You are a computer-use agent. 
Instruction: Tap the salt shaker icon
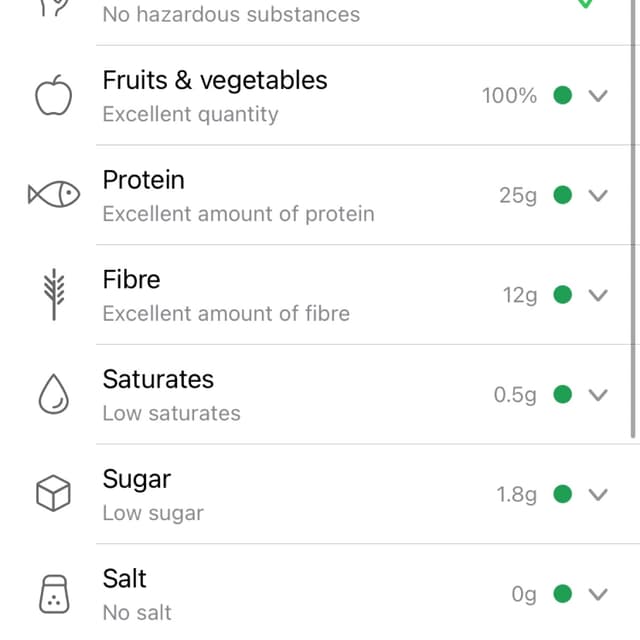(x=54, y=594)
